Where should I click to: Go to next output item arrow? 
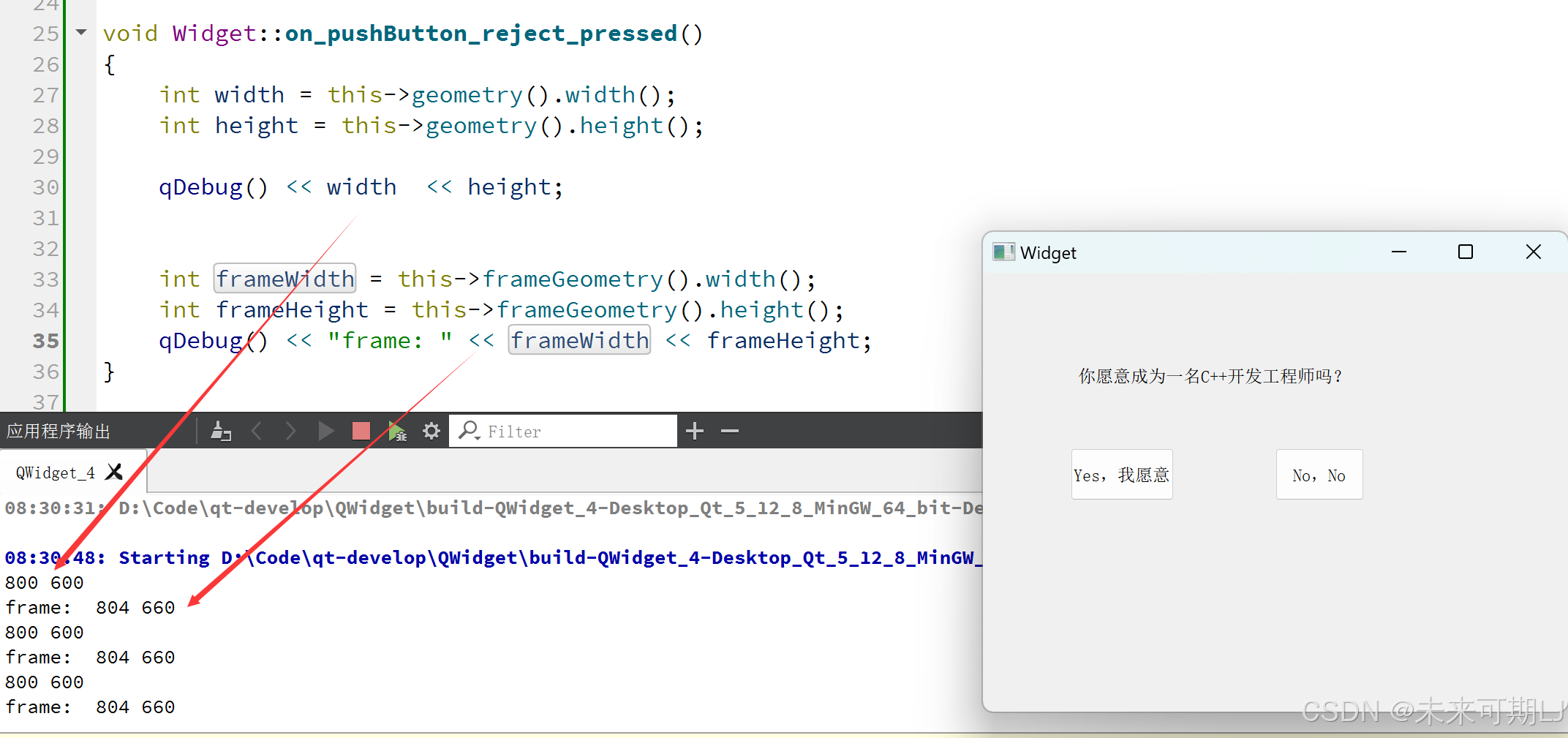pyautogui.click(x=290, y=431)
